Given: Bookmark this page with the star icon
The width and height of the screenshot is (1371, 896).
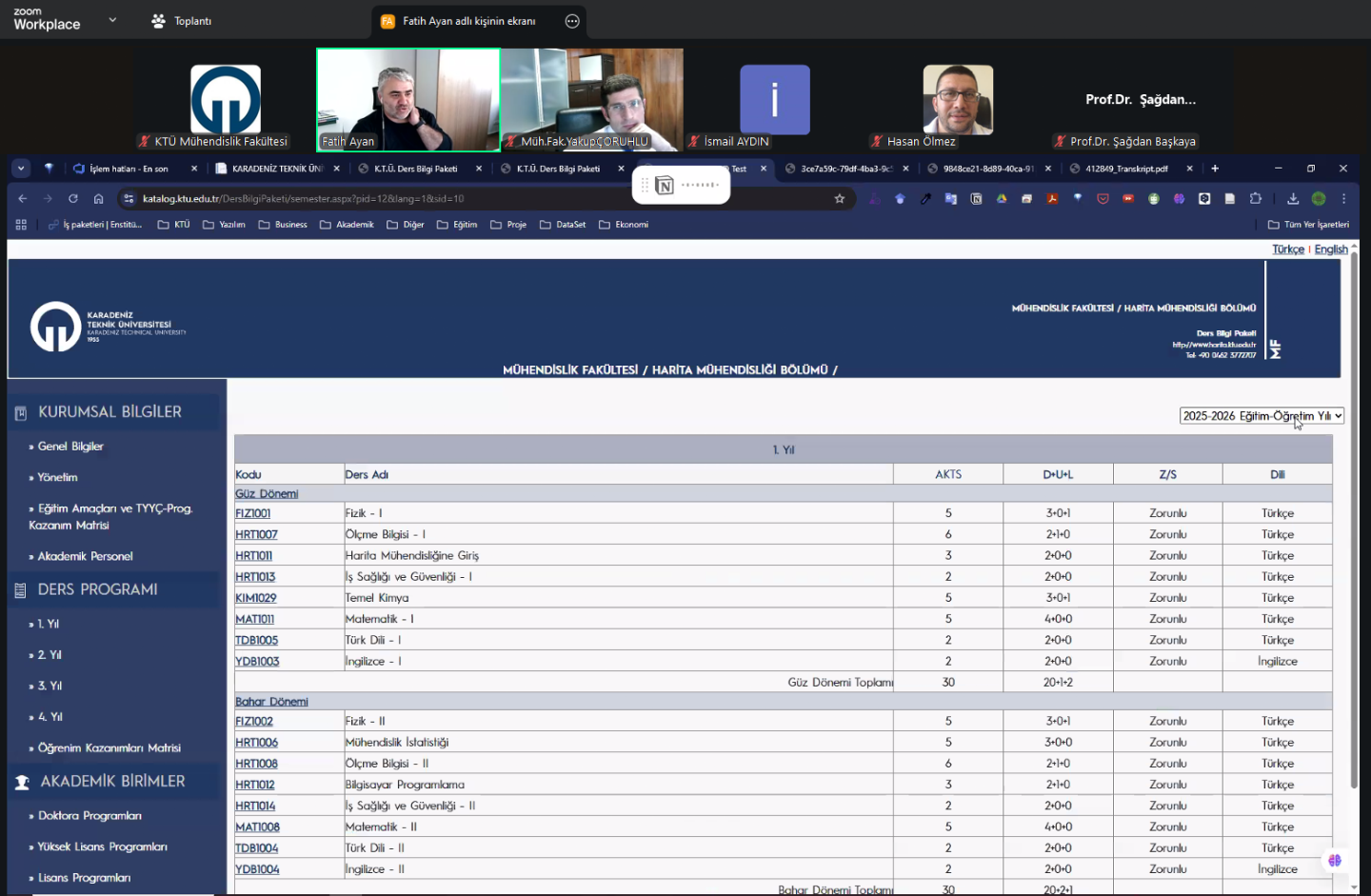Looking at the screenshot, I should 839,199.
